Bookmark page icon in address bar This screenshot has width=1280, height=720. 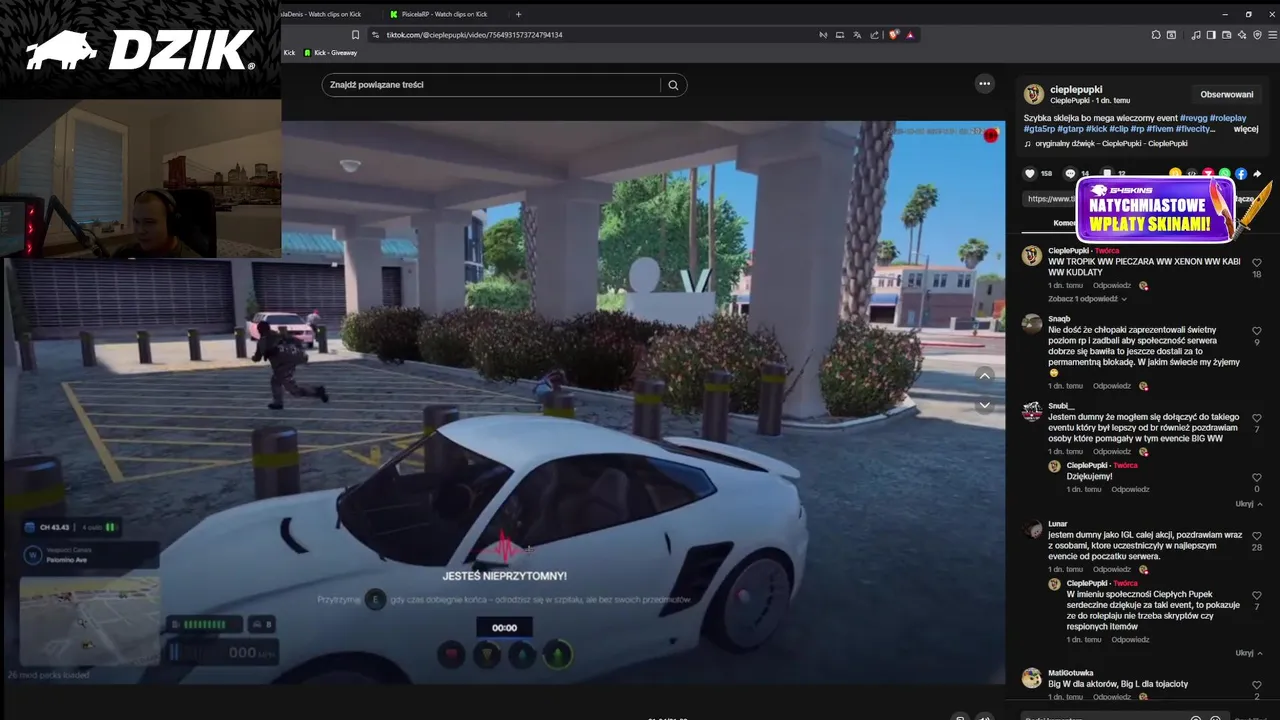click(355, 35)
